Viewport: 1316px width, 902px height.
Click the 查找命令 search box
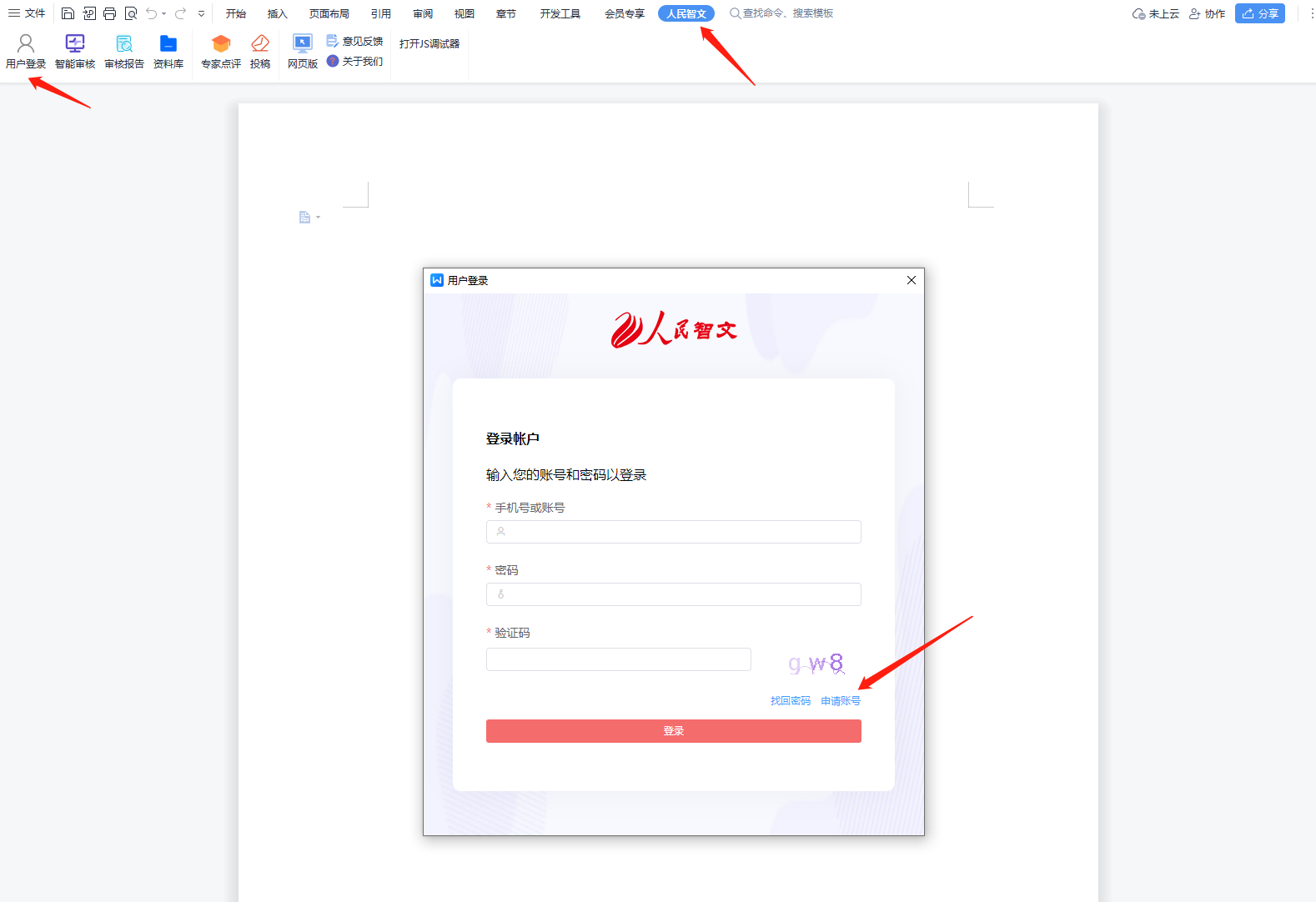[781, 13]
